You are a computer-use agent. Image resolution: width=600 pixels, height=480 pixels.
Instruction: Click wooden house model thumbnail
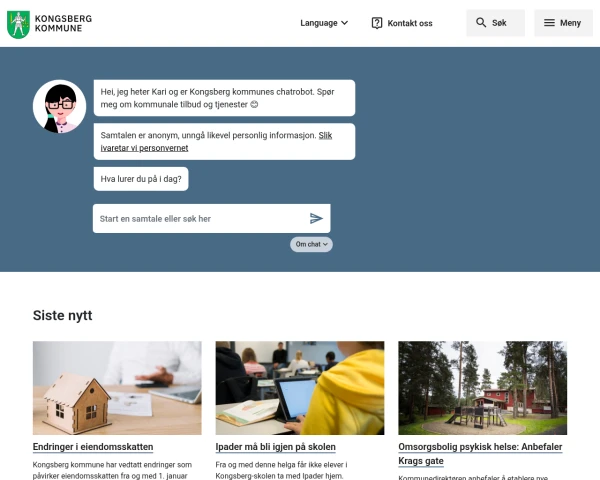tap(117, 388)
